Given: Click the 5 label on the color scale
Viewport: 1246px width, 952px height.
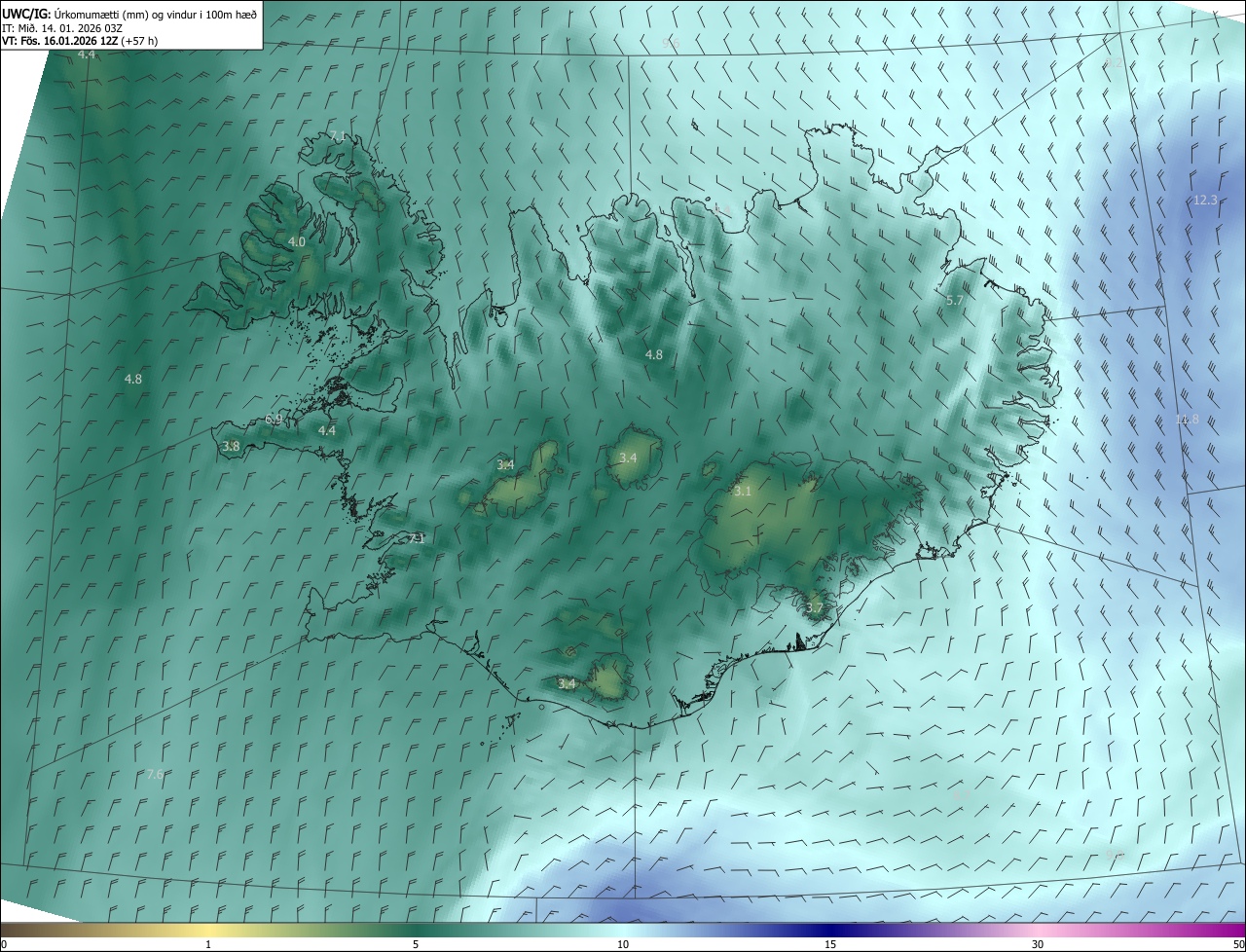Looking at the screenshot, I should (416, 944).
